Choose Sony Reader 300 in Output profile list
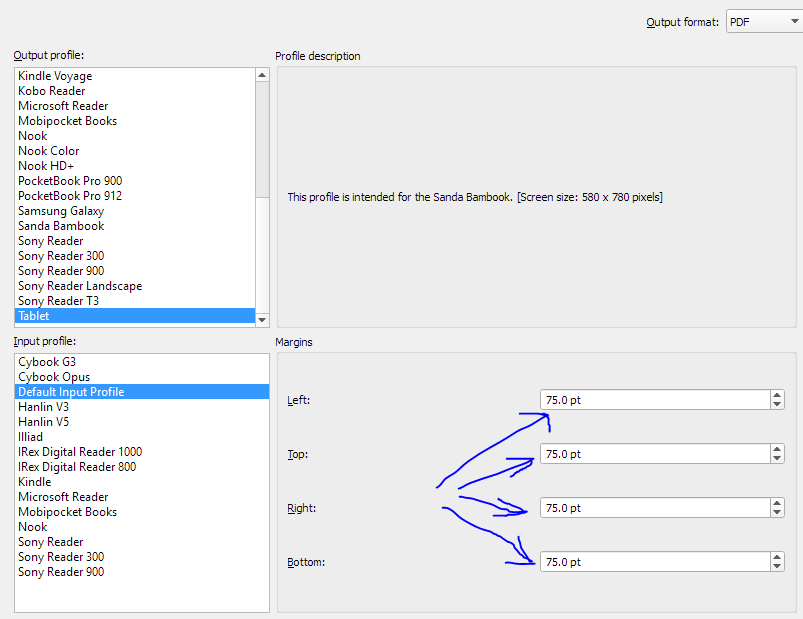This screenshot has width=803, height=619. [135, 255]
